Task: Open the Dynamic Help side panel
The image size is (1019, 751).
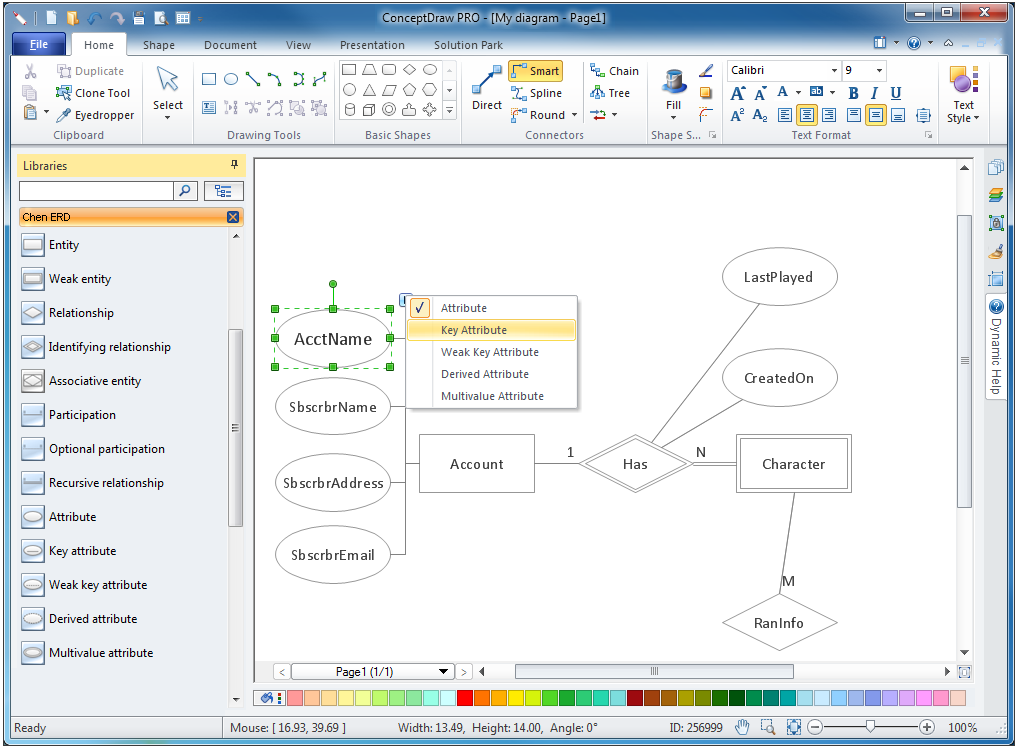Action: click(996, 347)
